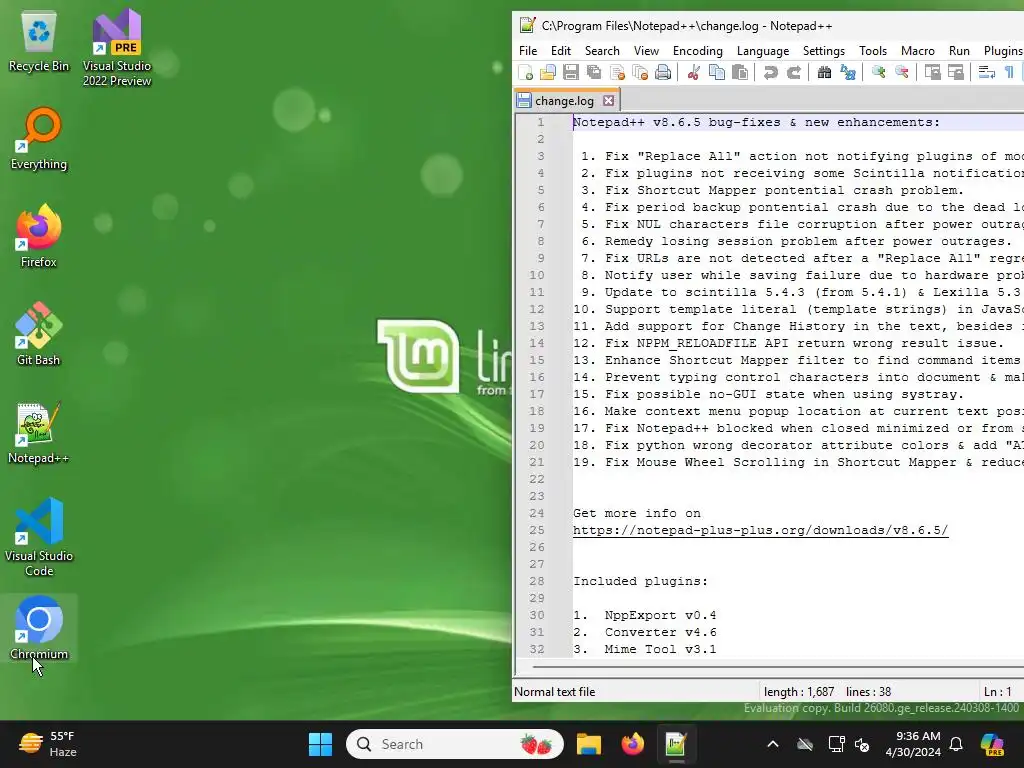This screenshot has height=768, width=1024.
Task: Open the Encoding menu
Action: pos(697,51)
